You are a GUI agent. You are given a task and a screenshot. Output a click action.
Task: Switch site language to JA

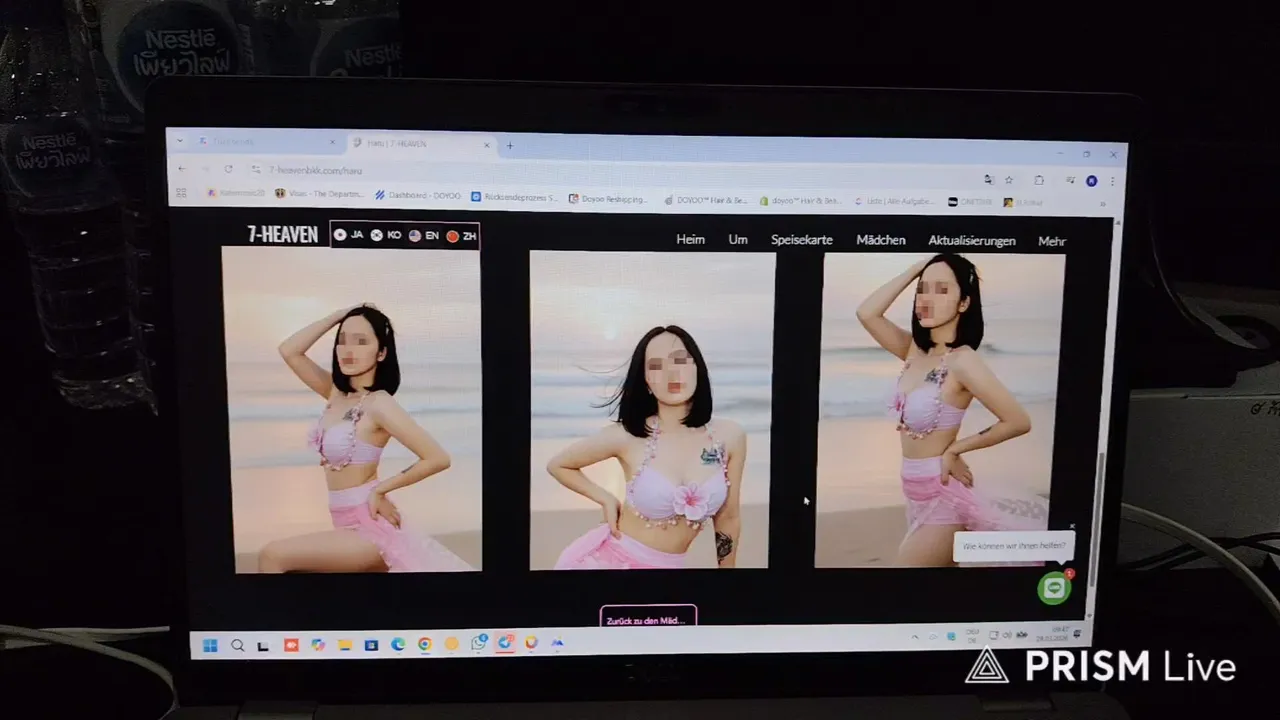(x=349, y=235)
